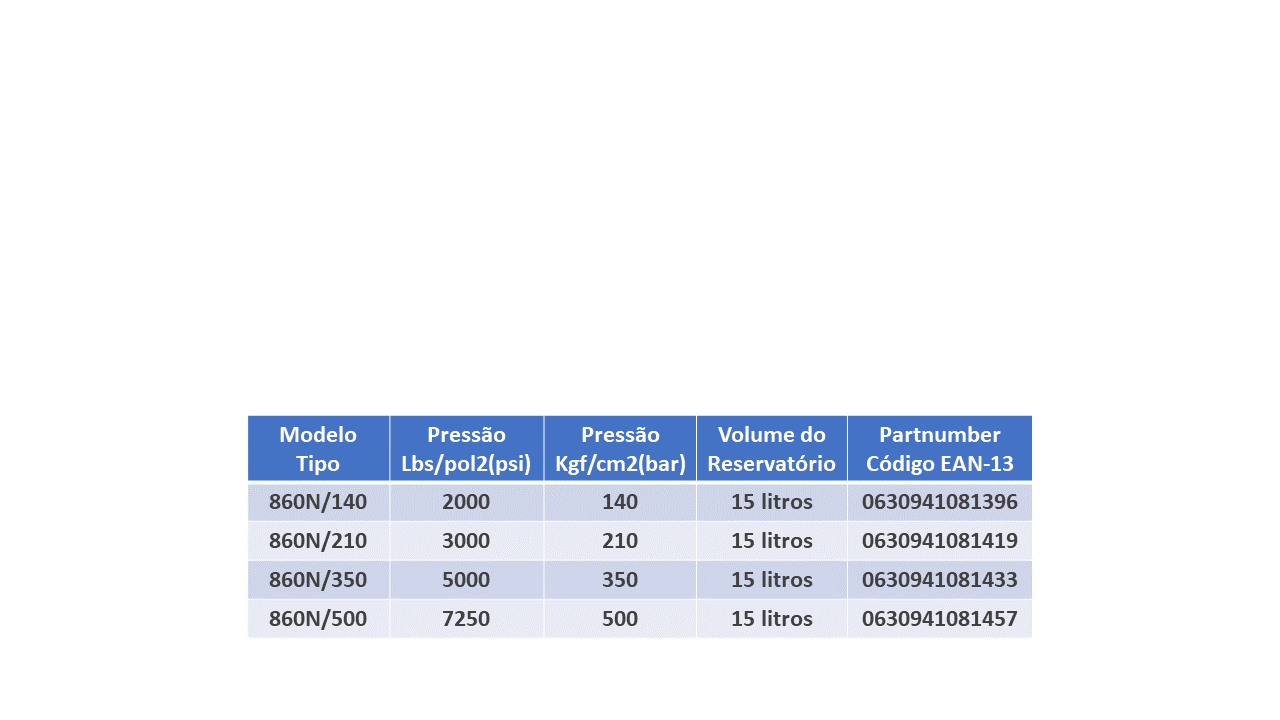Click the psi value "7250"
The height and width of the screenshot is (720, 1280).
(x=466, y=619)
